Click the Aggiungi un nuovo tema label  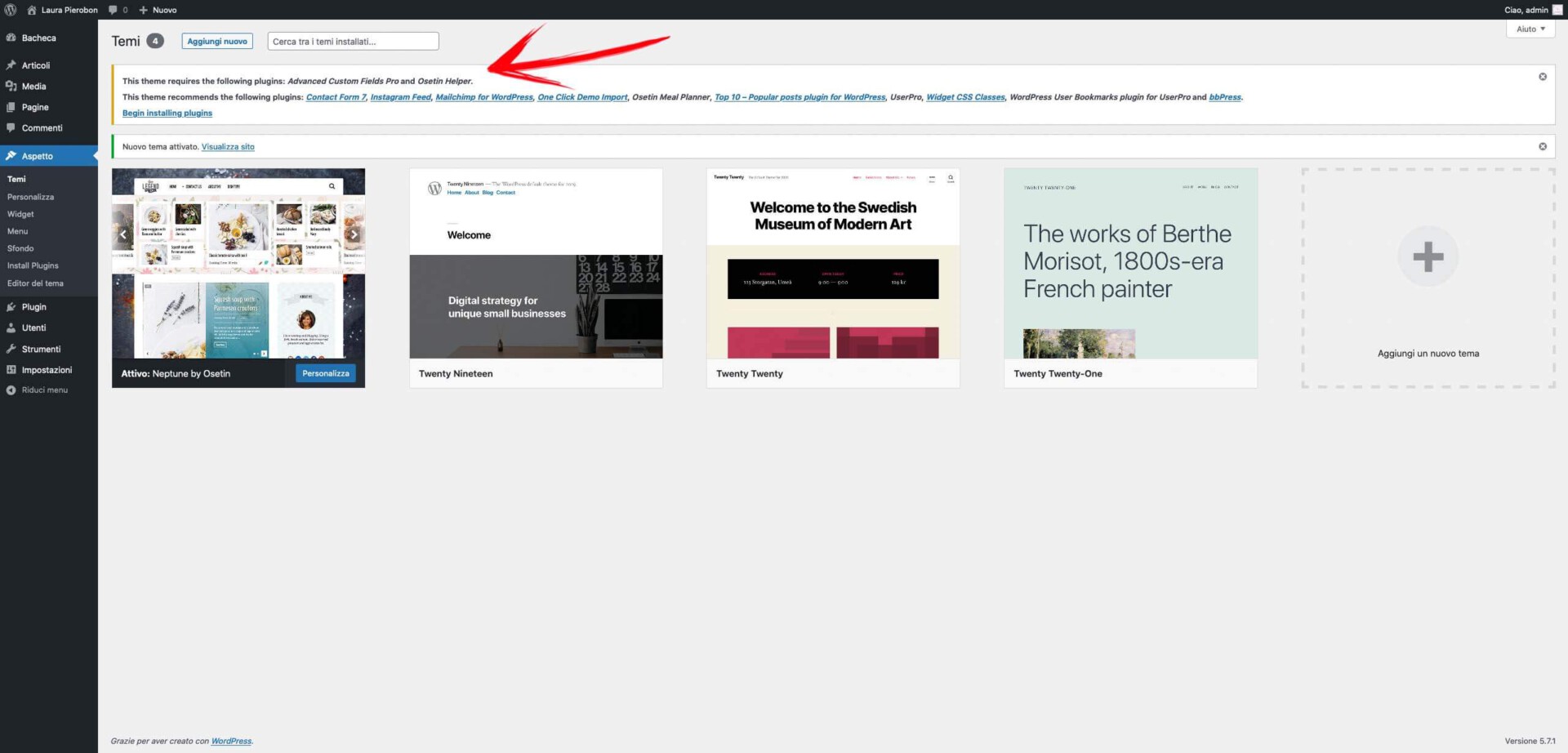[1428, 354]
